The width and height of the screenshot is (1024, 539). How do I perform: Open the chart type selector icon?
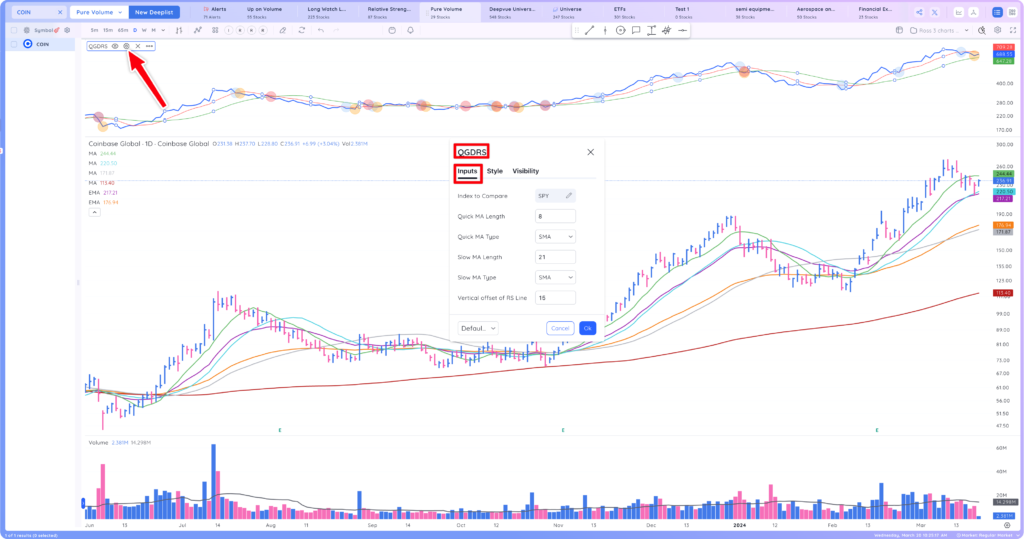point(179,30)
